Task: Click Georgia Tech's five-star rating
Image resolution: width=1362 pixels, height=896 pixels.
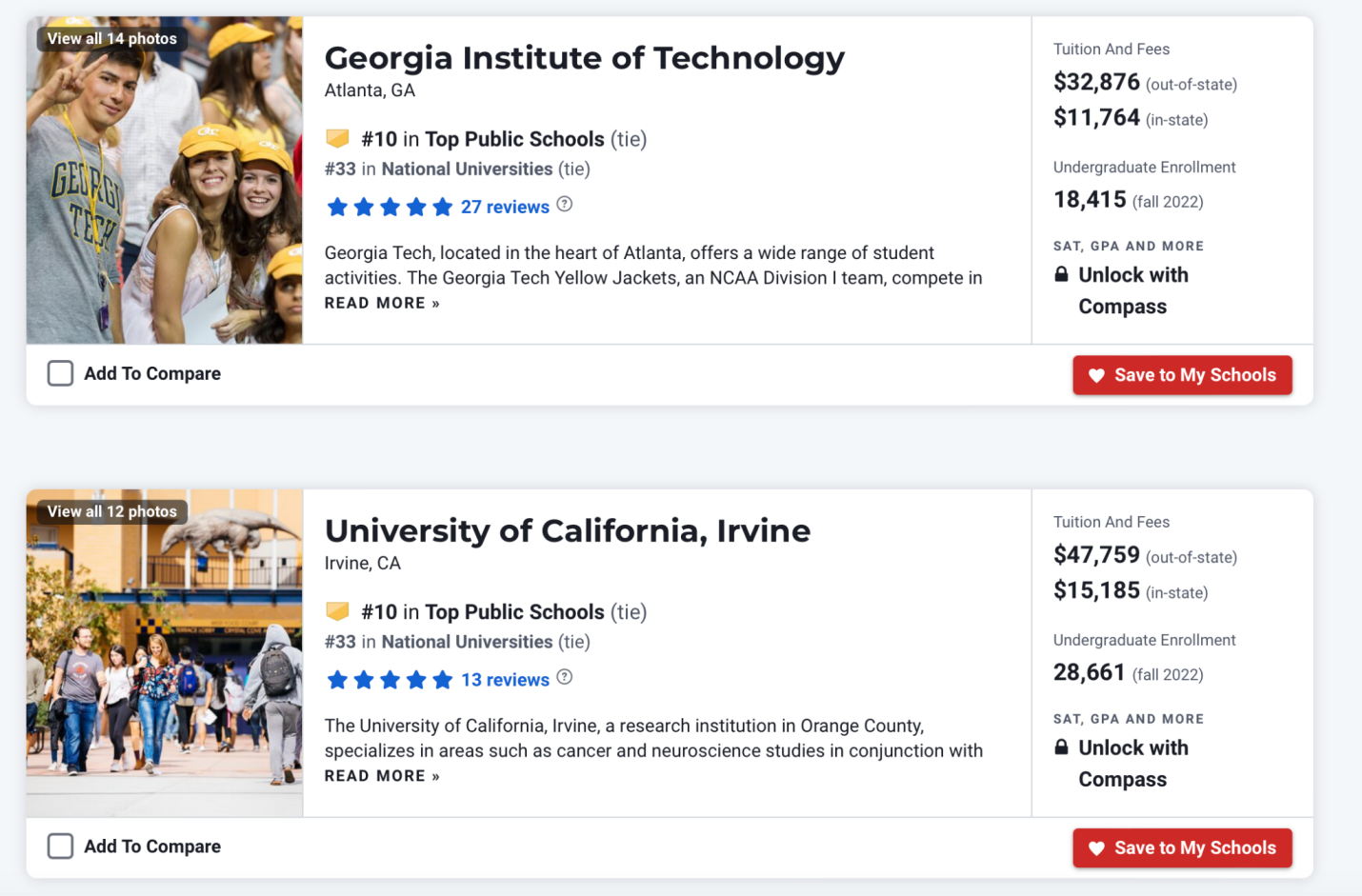Action: pyautogui.click(x=390, y=207)
